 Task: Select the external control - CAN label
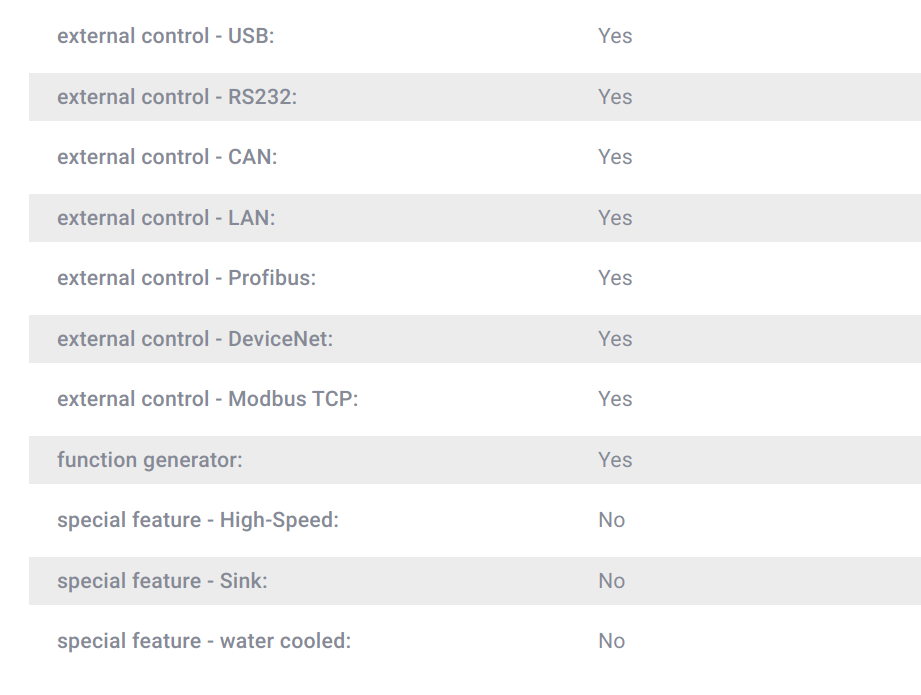(x=167, y=157)
